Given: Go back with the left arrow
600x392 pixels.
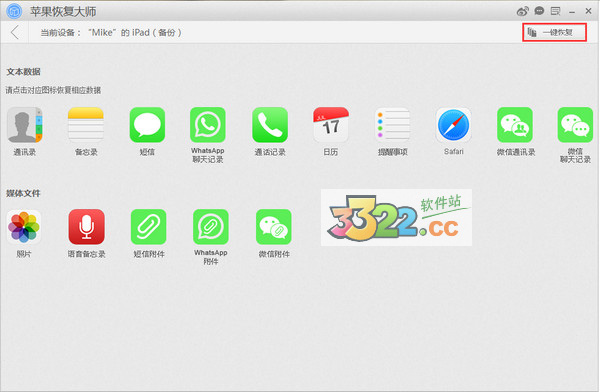Looking at the screenshot, I should pos(15,33).
